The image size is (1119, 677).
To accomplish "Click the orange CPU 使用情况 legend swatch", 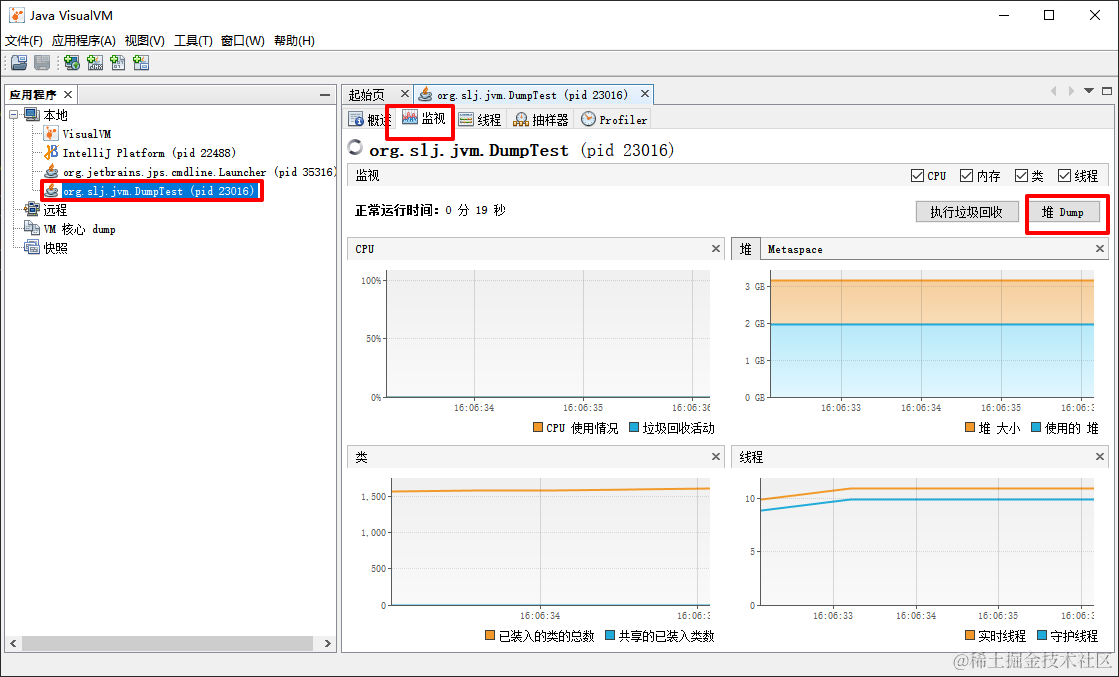I will pos(538,427).
